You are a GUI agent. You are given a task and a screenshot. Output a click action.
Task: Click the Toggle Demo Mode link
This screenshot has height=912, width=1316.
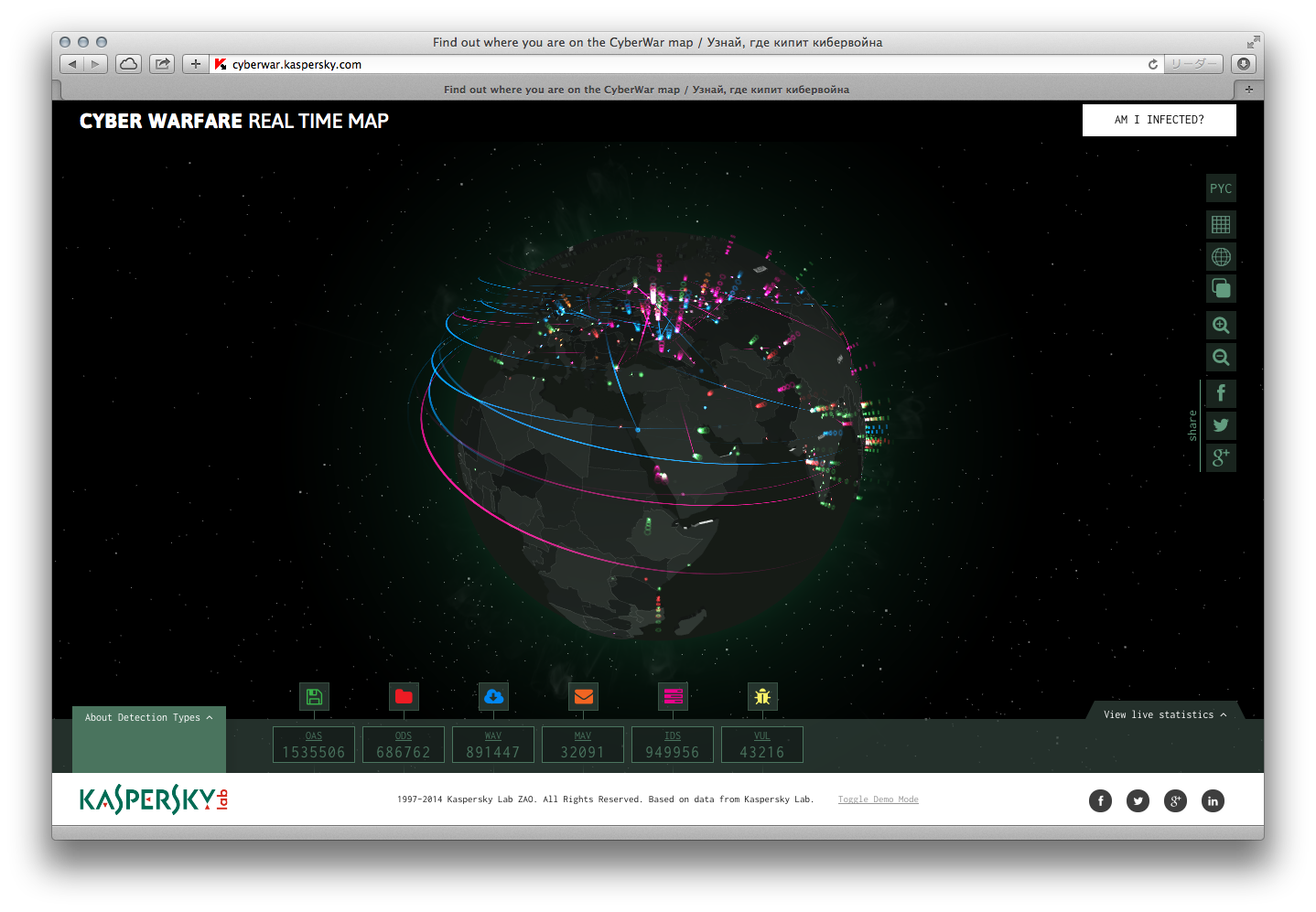(879, 799)
